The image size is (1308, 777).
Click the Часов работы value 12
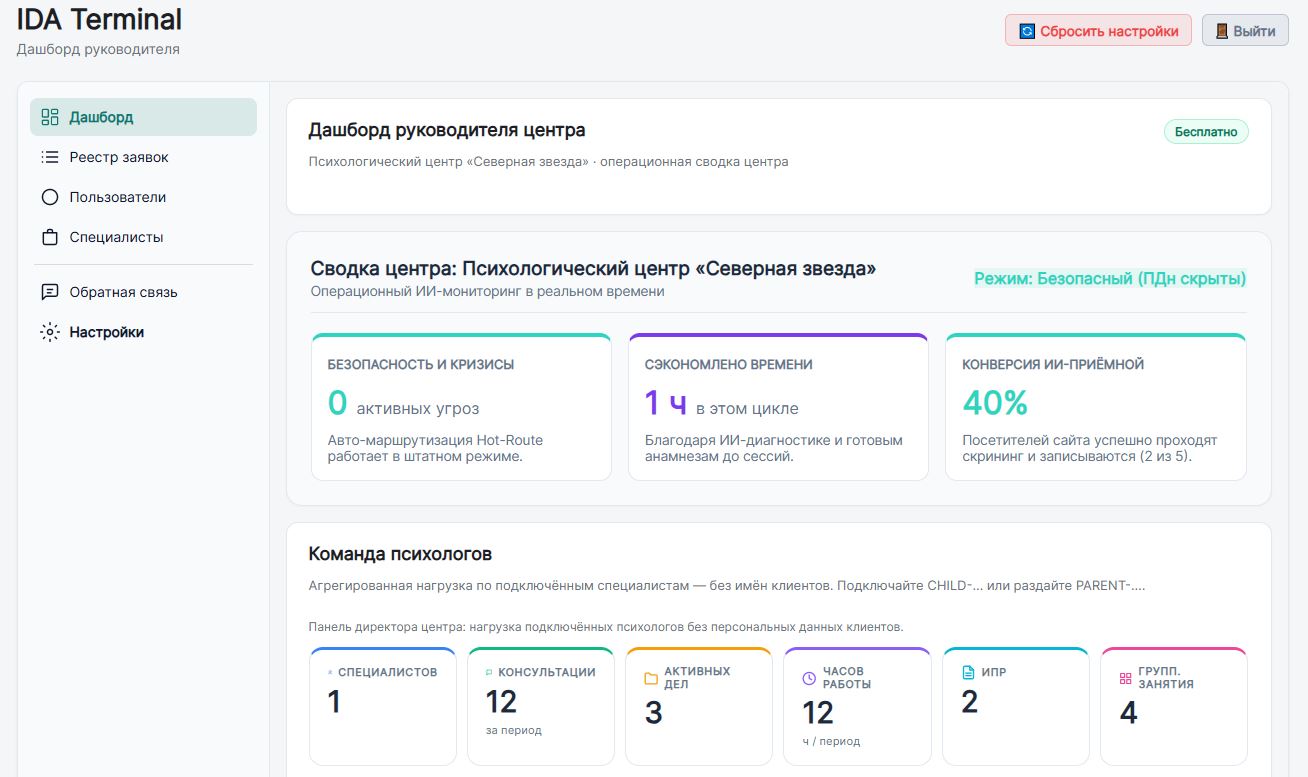coord(818,713)
